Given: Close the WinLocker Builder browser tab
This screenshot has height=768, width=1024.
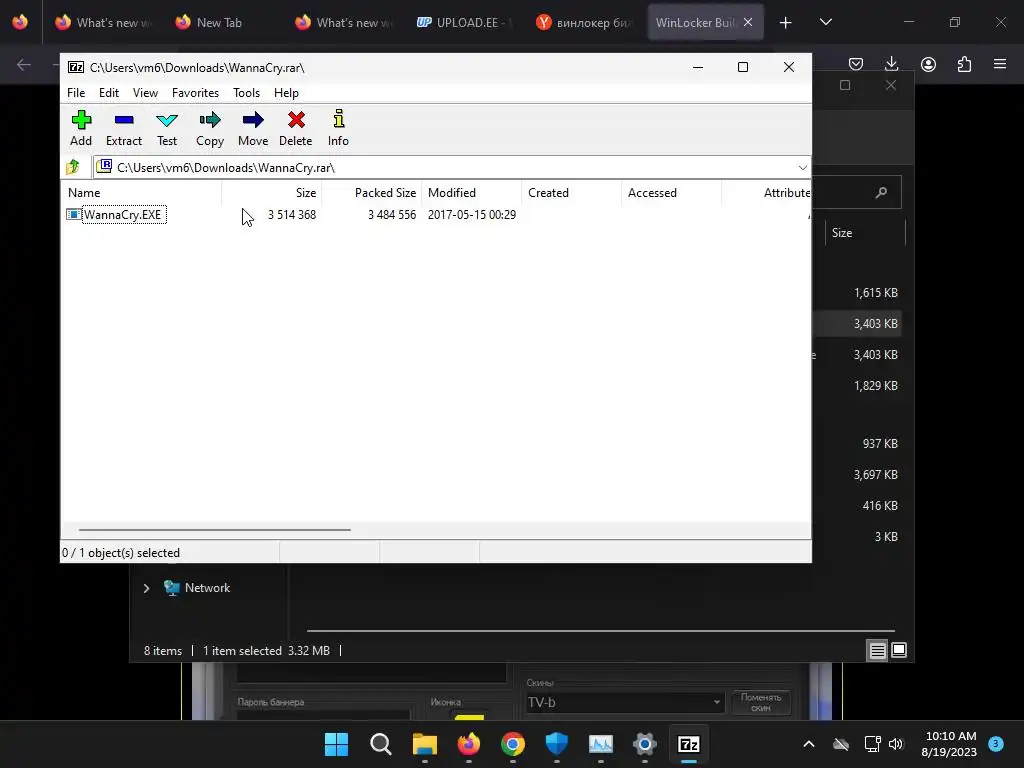Looking at the screenshot, I should [x=748, y=22].
